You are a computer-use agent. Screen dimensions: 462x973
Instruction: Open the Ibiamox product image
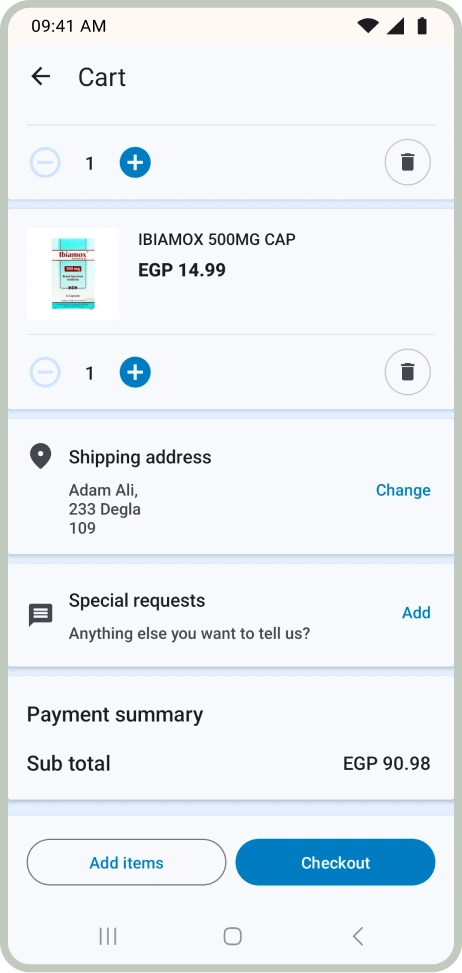coord(73,274)
